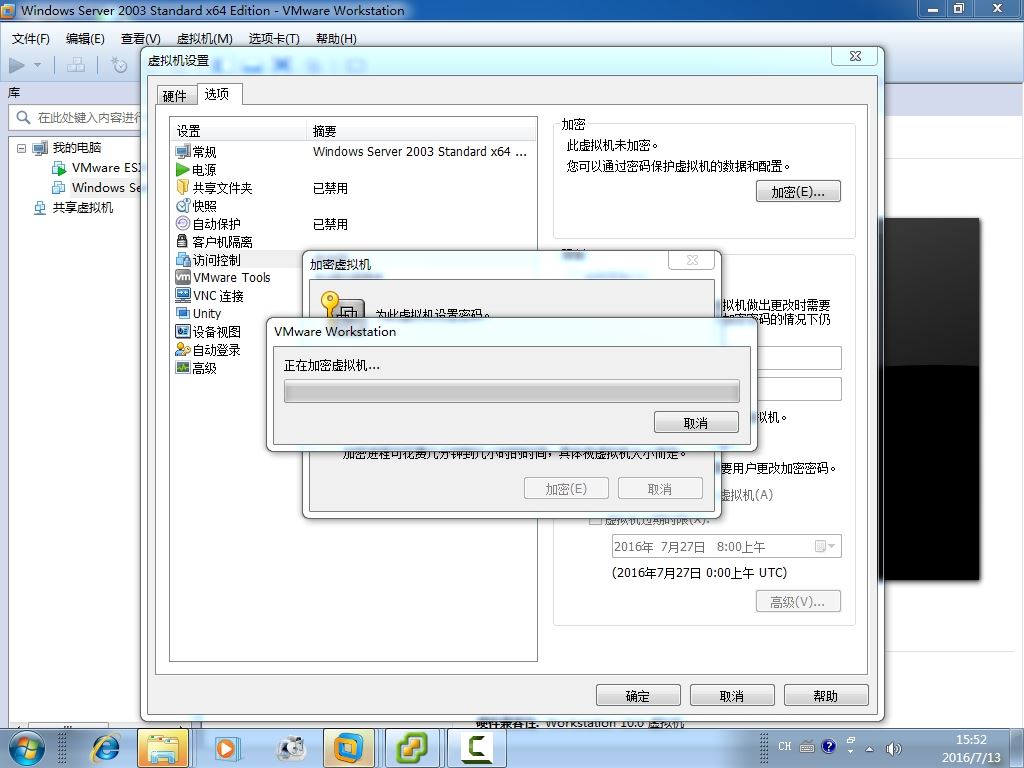Click the snapshot clock toolbar icon
This screenshot has height=768, width=1024.
click(119, 65)
